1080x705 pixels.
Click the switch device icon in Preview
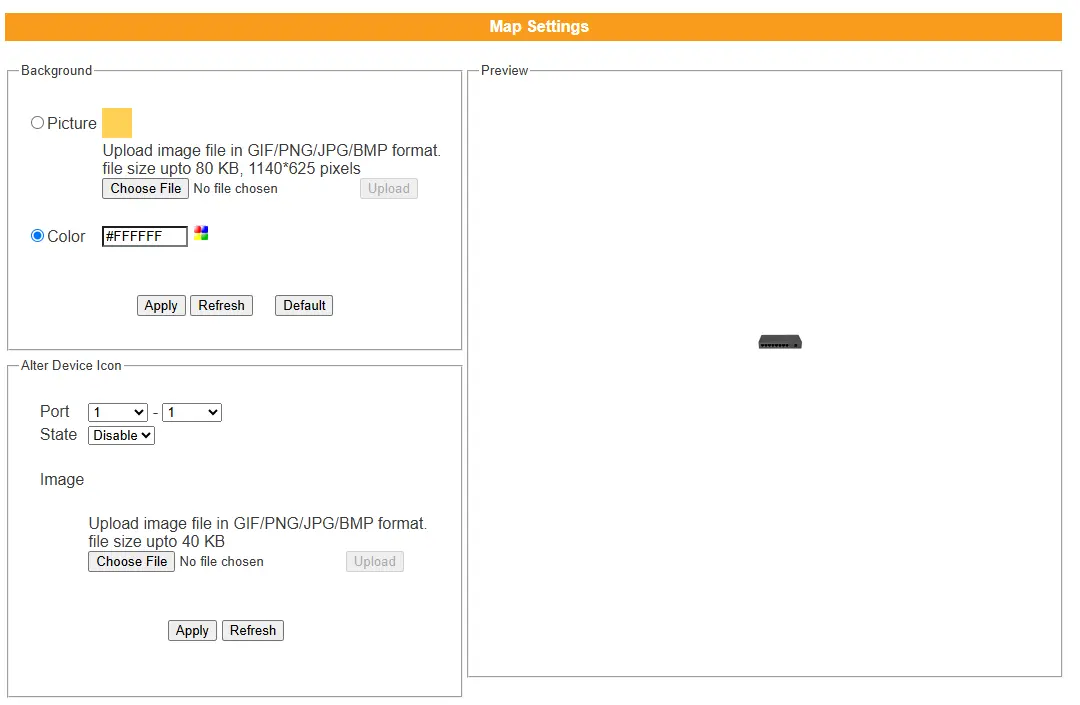(x=780, y=341)
